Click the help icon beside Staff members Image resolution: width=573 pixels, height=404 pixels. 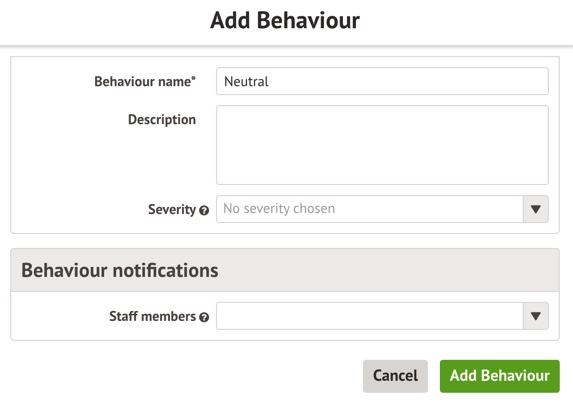coord(204,317)
